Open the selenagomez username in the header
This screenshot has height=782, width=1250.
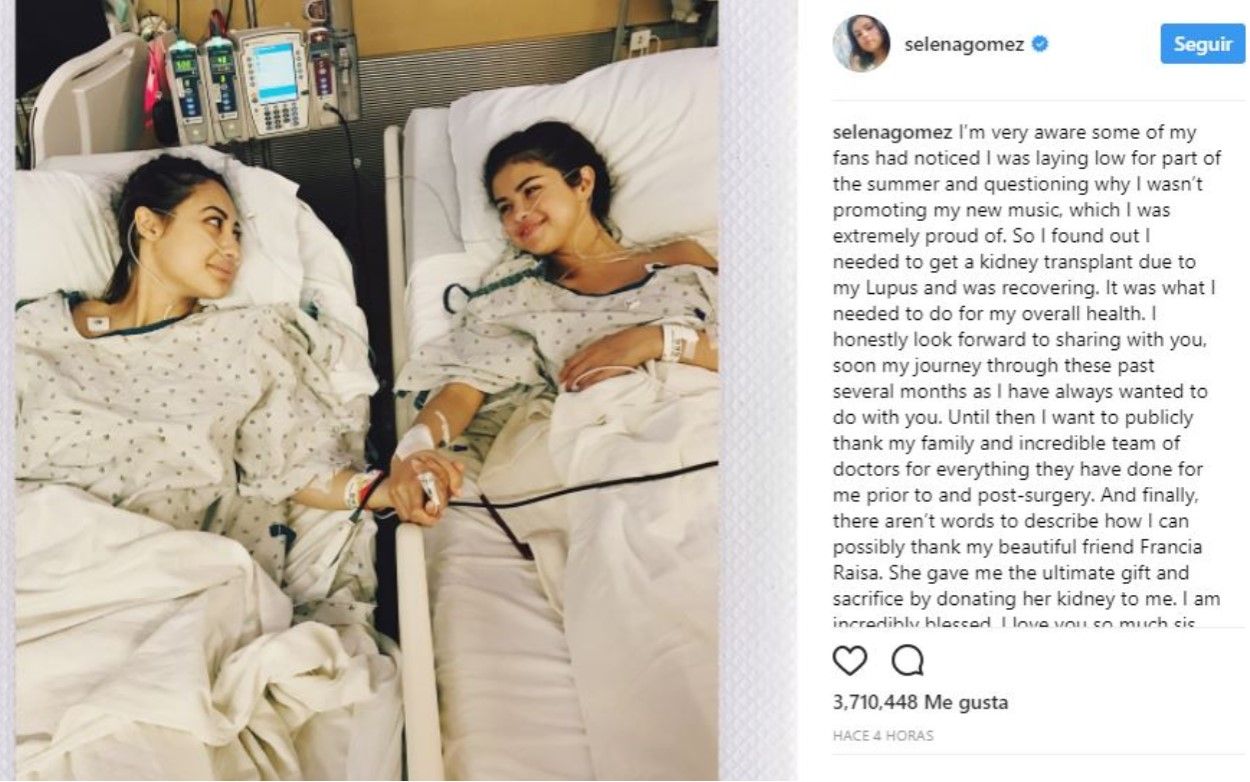964,44
